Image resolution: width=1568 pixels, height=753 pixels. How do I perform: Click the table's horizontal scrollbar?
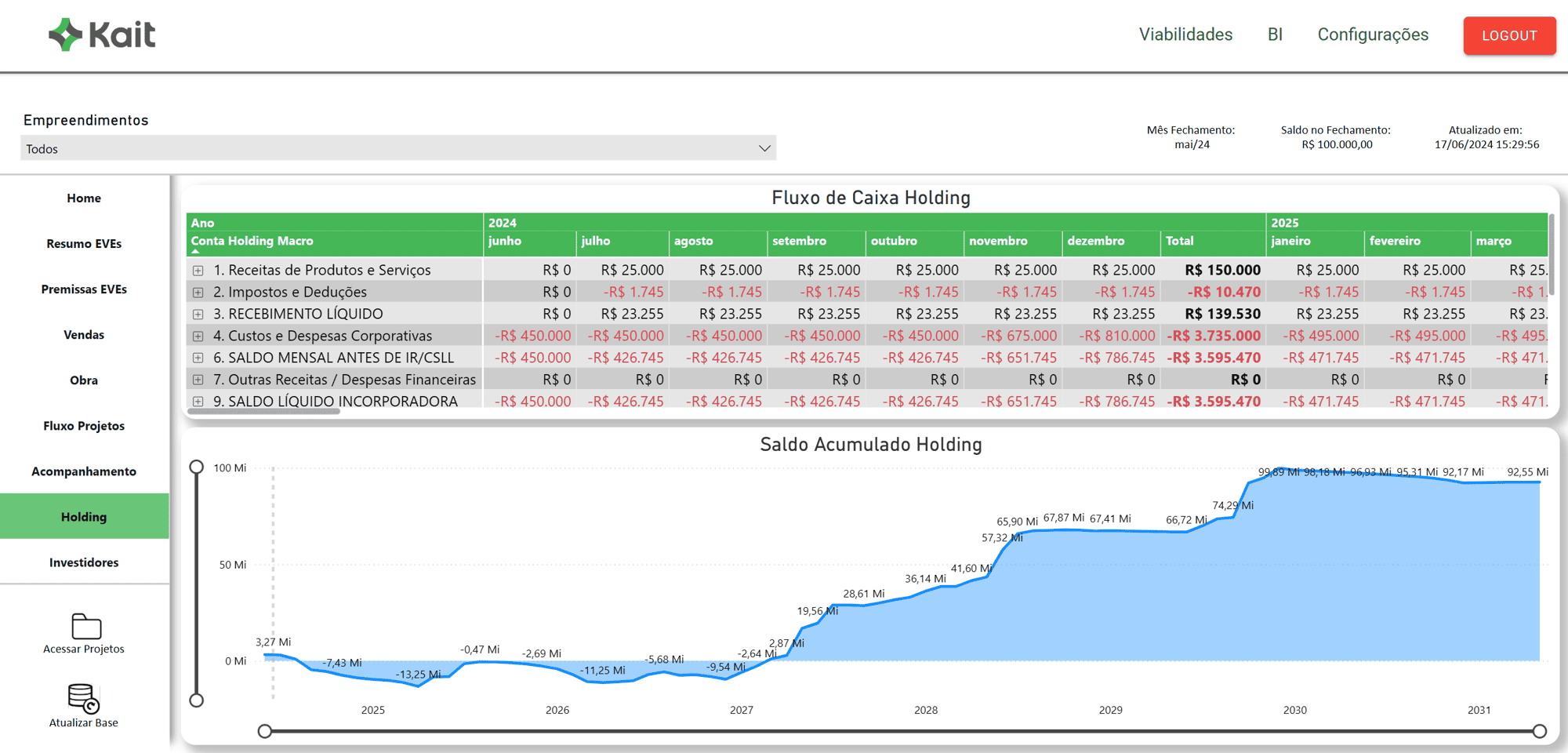tap(263, 411)
